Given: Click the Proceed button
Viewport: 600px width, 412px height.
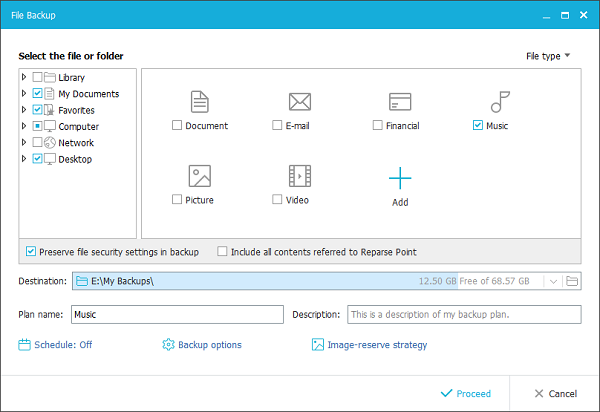Looking at the screenshot, I should (x=466, y=394).
